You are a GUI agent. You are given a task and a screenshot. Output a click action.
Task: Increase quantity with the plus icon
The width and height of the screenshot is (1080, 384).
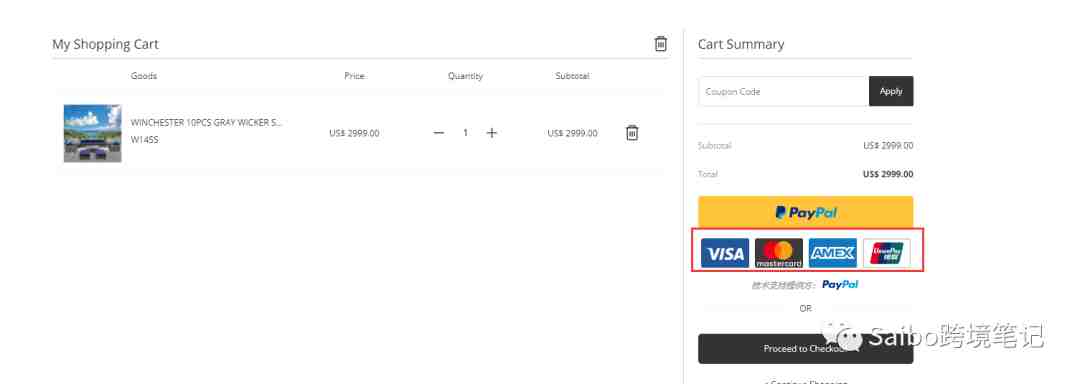pos(491,133)
